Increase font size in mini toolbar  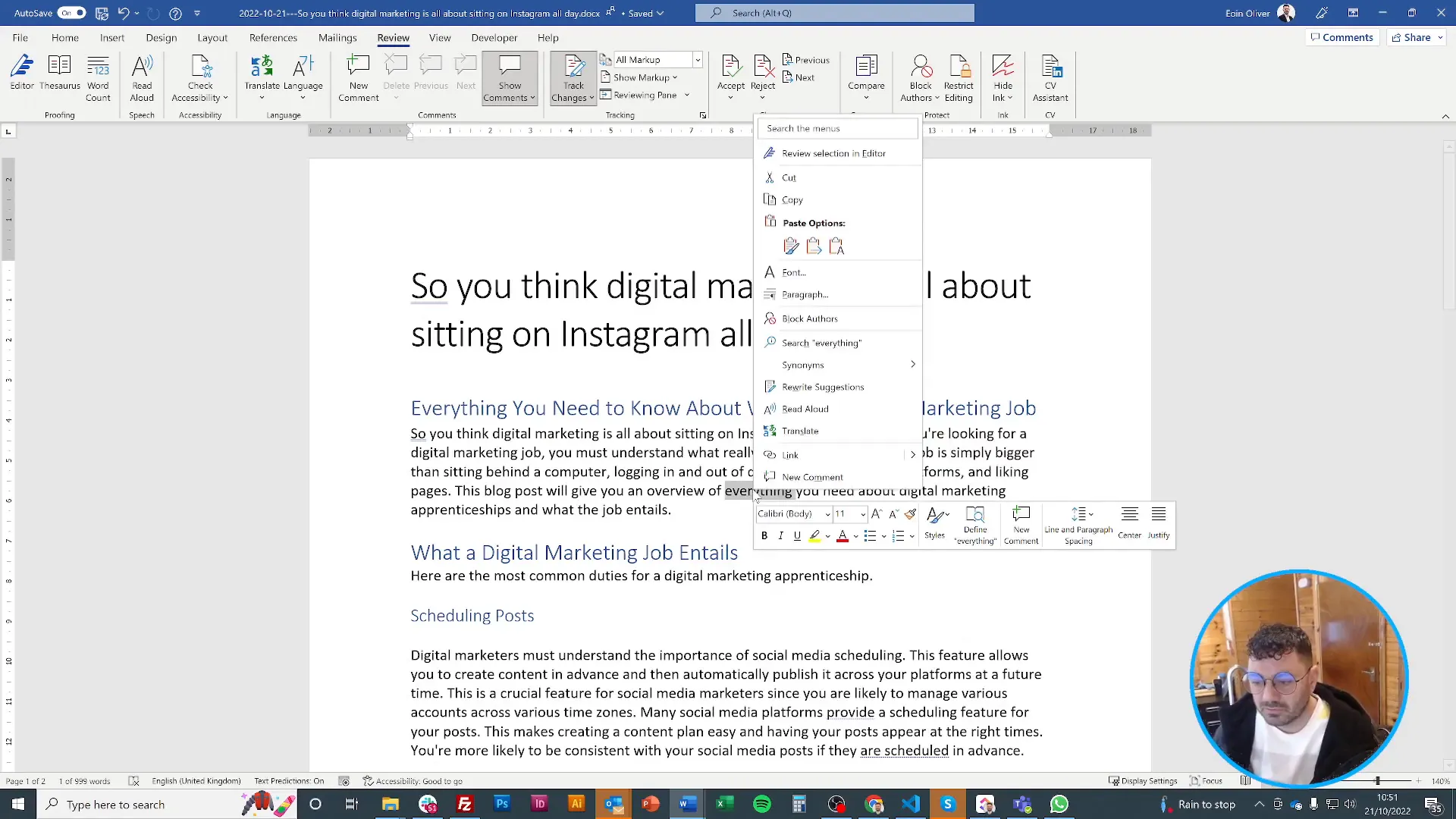coord(877,514)
